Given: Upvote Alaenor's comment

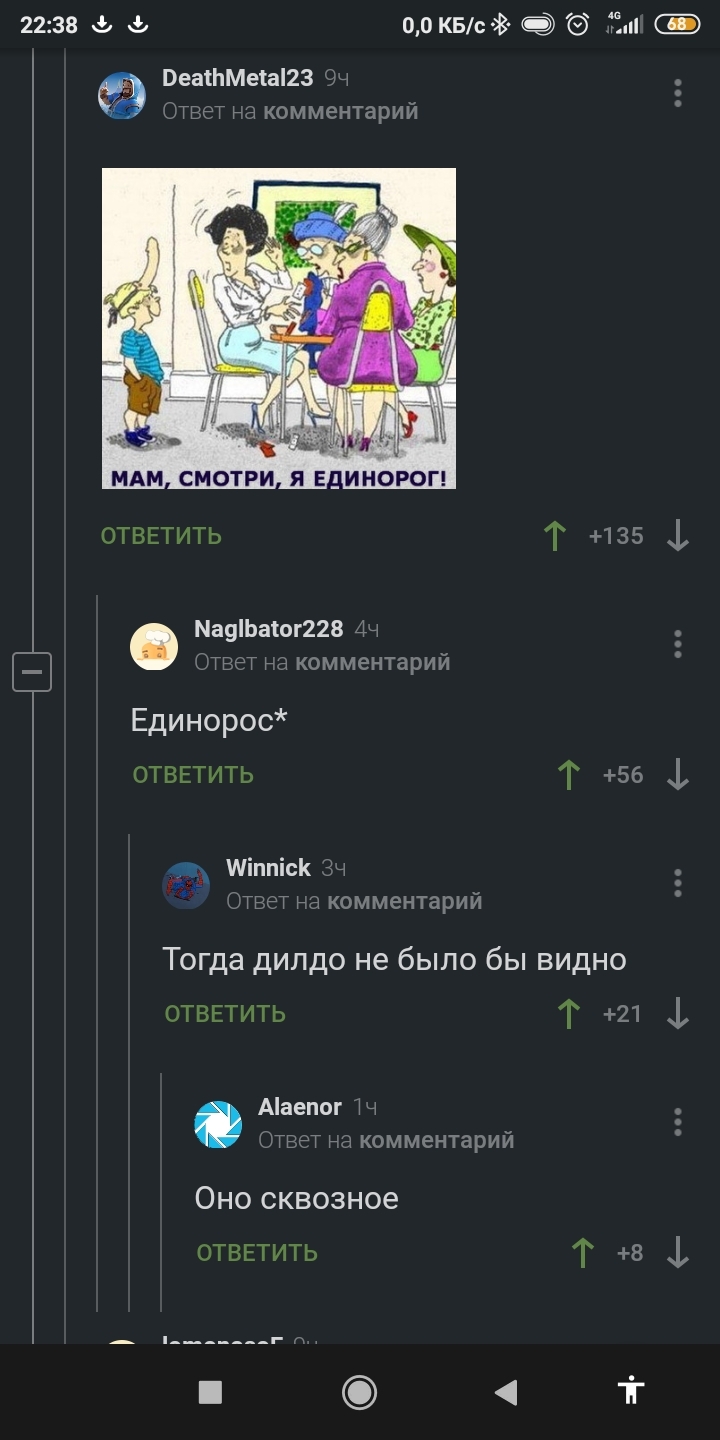Looking at the screenshot, I should point(583,1253).
